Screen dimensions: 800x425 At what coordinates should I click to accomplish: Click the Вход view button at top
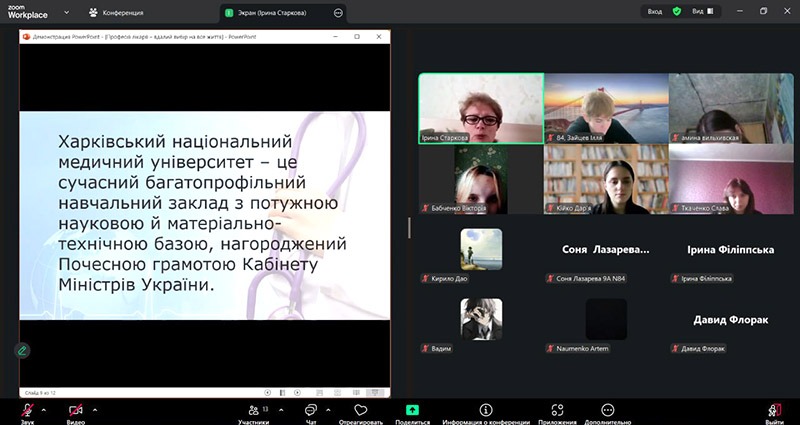[x=654, y=12]
